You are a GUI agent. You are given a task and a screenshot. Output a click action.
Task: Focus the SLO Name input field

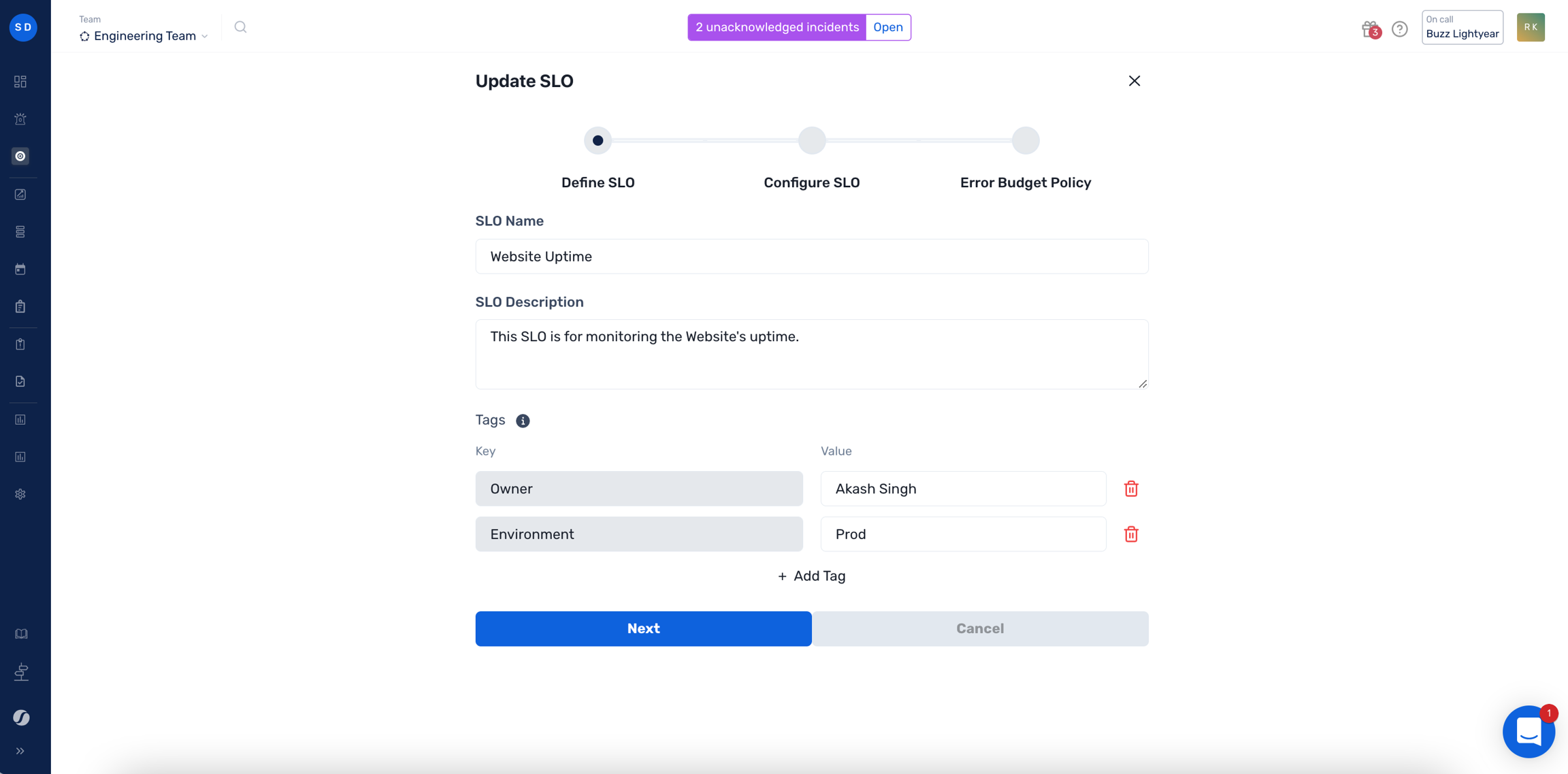click(x=812, y=257)
